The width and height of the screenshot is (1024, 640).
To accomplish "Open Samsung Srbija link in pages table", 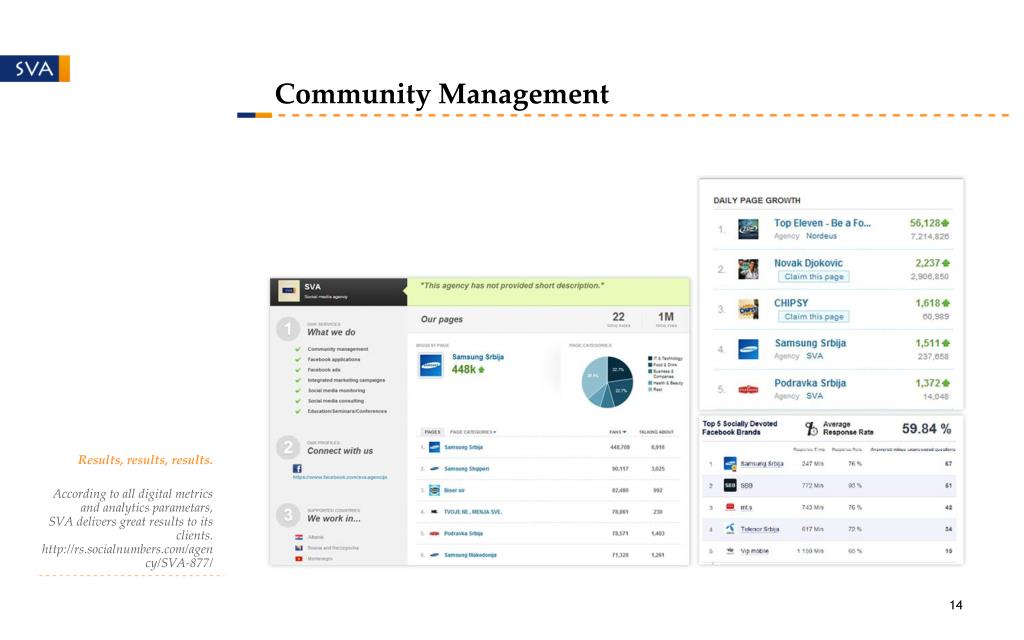I will (x=463, y=447).
